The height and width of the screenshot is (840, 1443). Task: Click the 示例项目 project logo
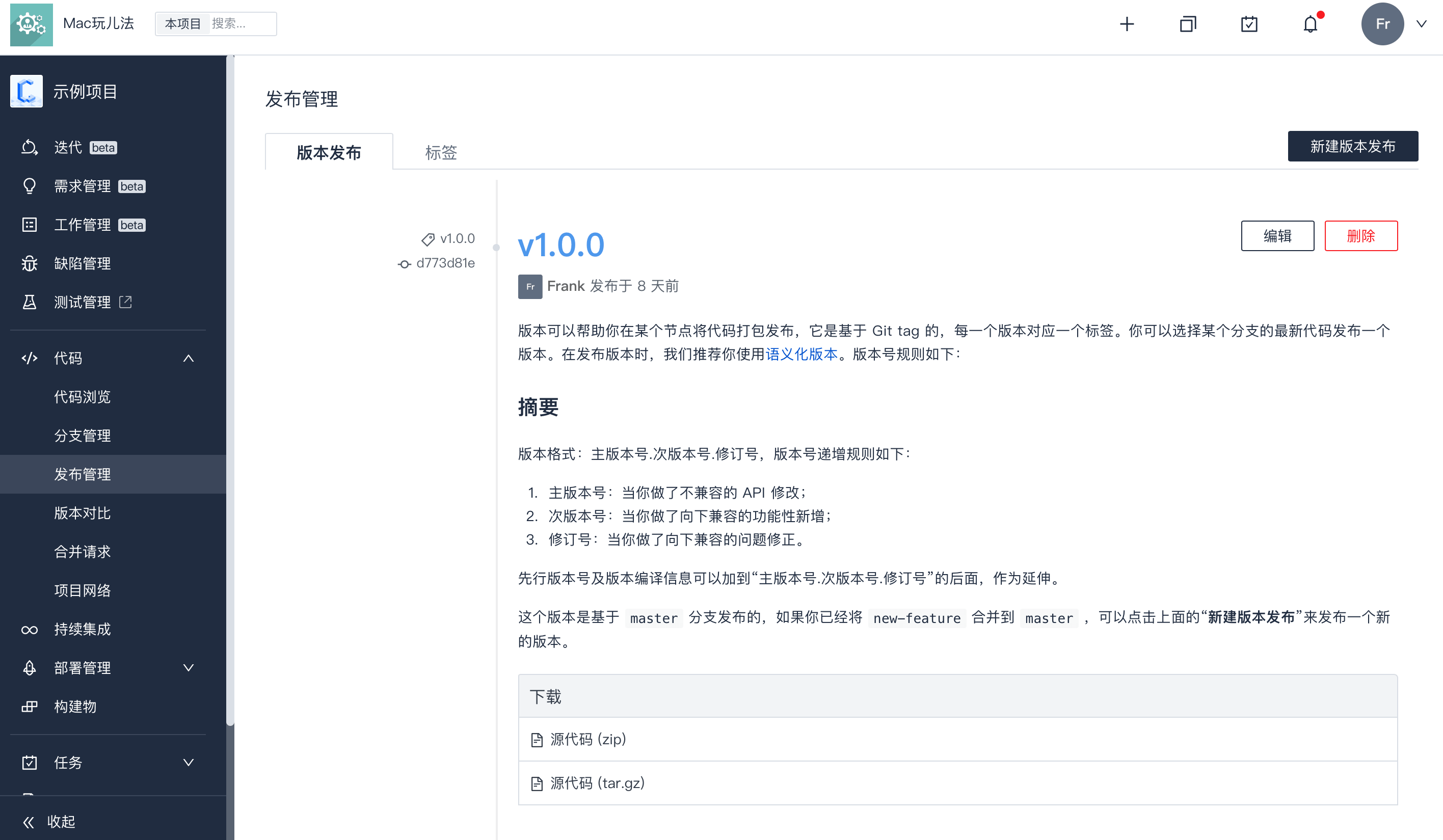point(26,91)
